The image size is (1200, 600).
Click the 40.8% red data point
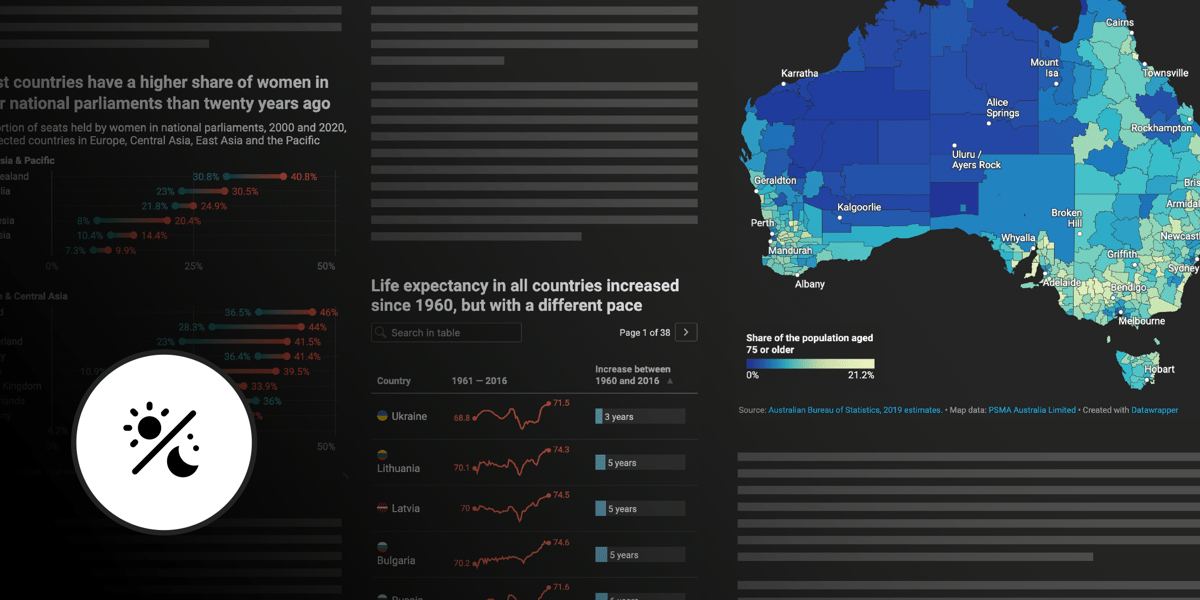[284, 177]
